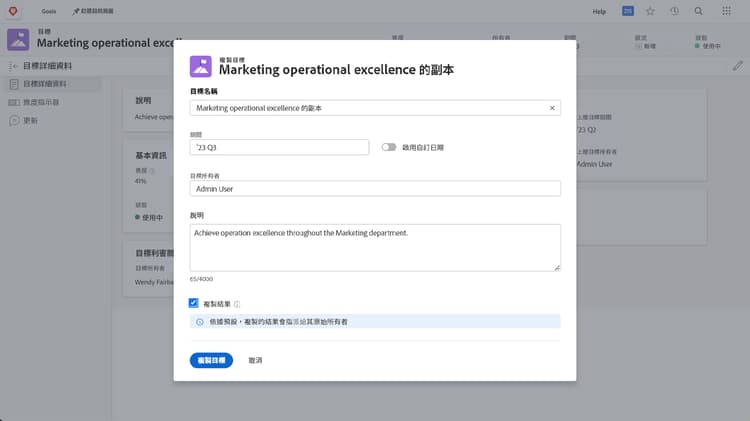The height and width of the screenshot is (421, 750).
Task: Click the blue Copy goal button
Action: tap(211, 360)
